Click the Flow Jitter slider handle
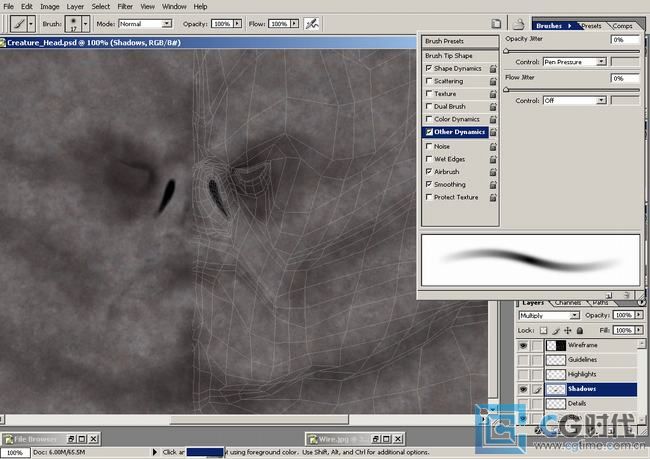The height and width of the screenshot is (459, 650). point(506,90)
